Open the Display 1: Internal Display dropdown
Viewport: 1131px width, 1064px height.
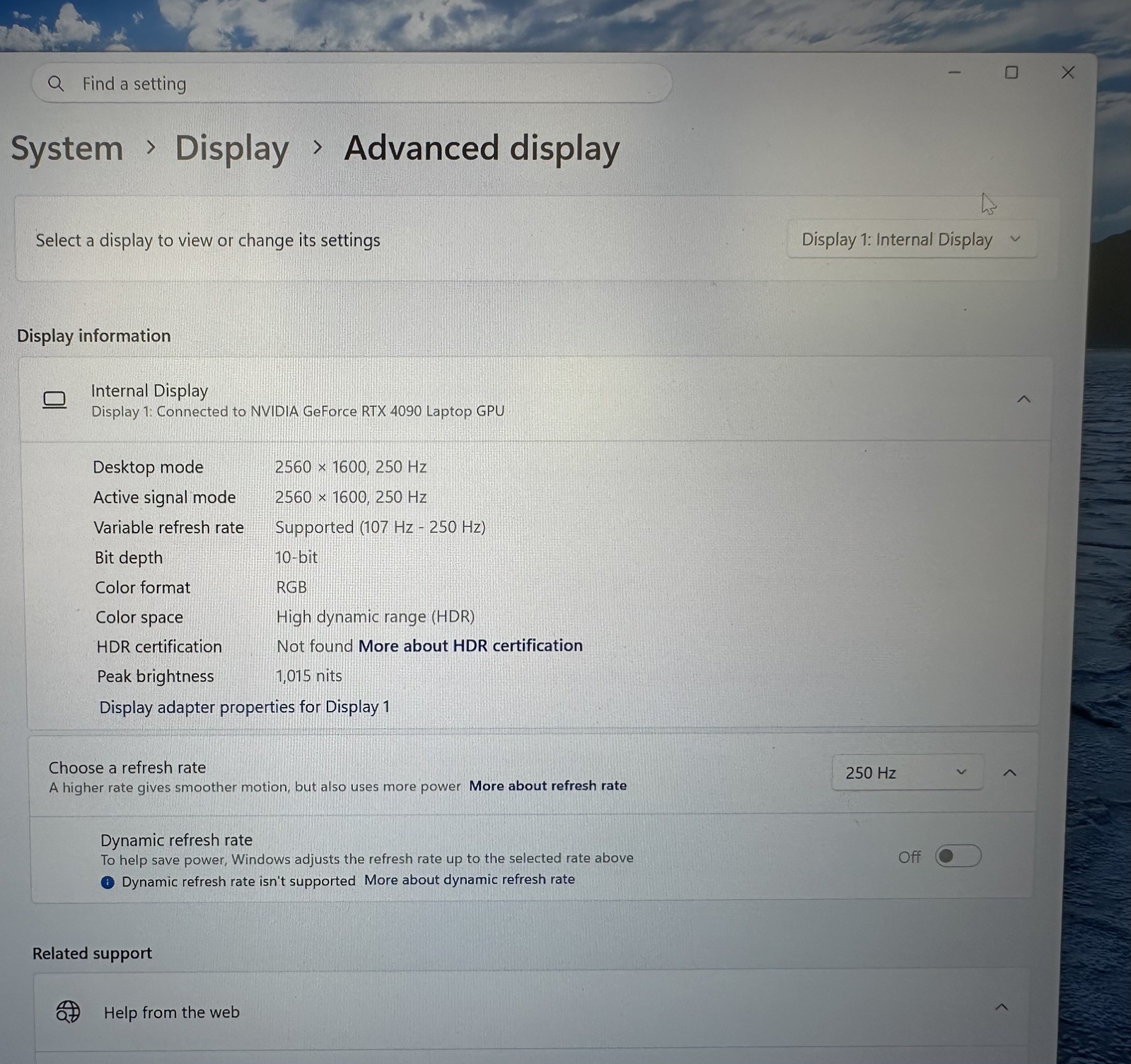coord(912,240)
